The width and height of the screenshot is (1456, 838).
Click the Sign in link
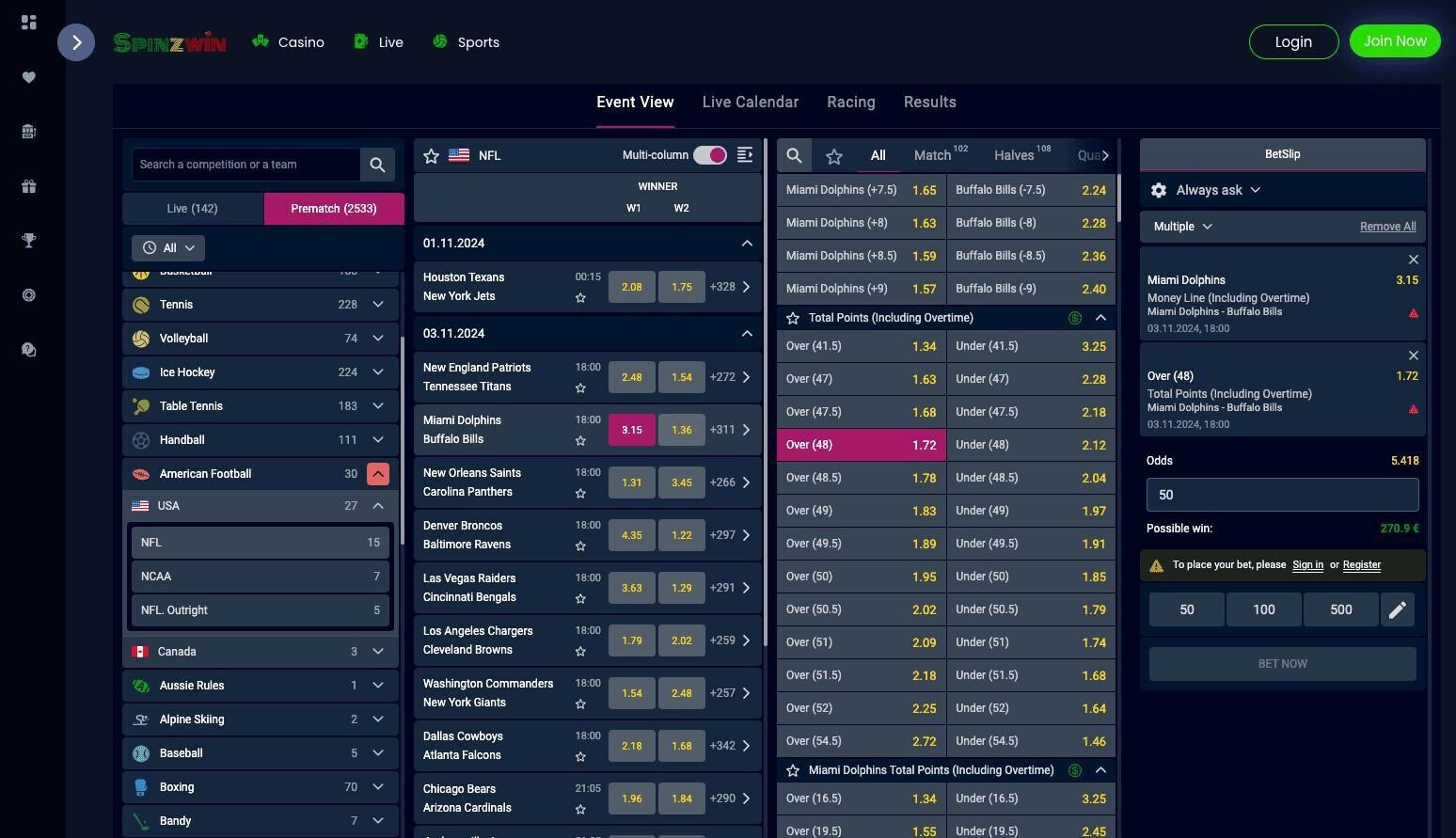point(1307,565)
